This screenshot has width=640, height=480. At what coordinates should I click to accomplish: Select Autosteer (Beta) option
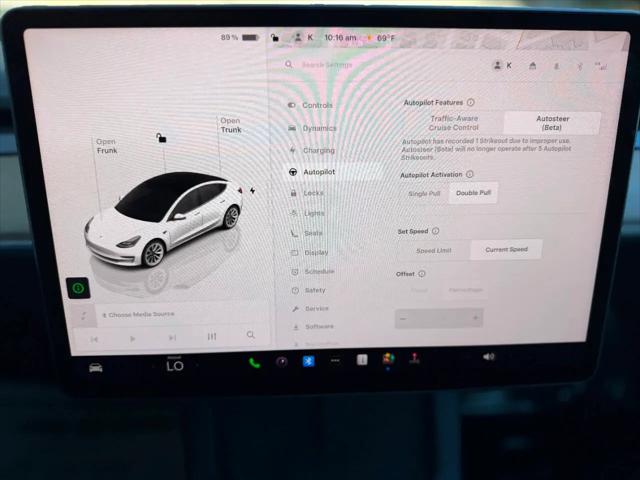tap(552, 123)
